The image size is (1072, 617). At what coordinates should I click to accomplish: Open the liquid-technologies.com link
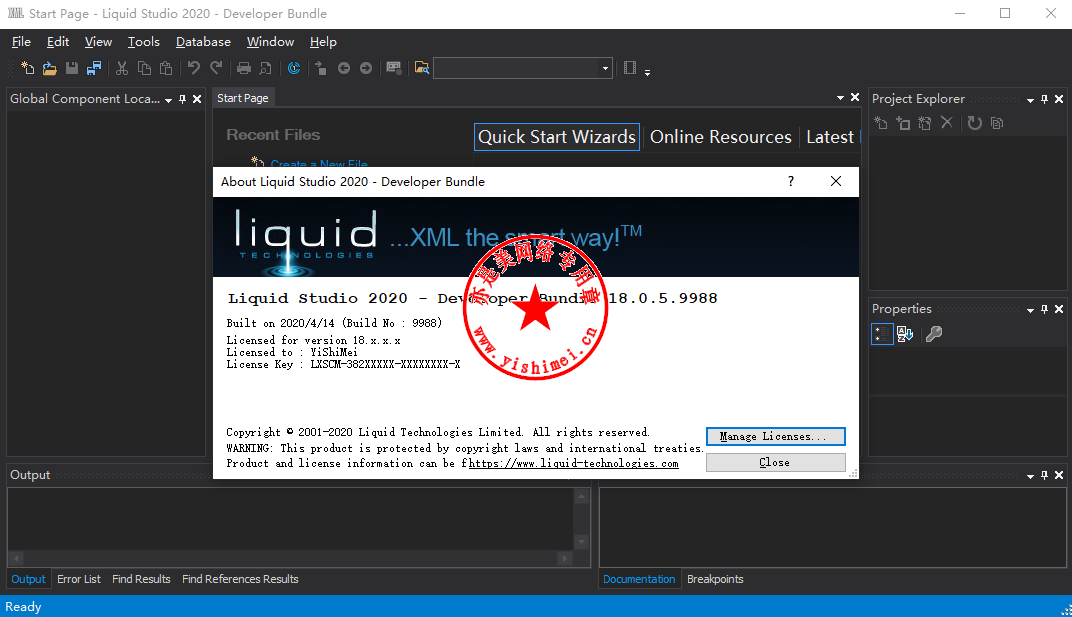[x=574, y=463]
